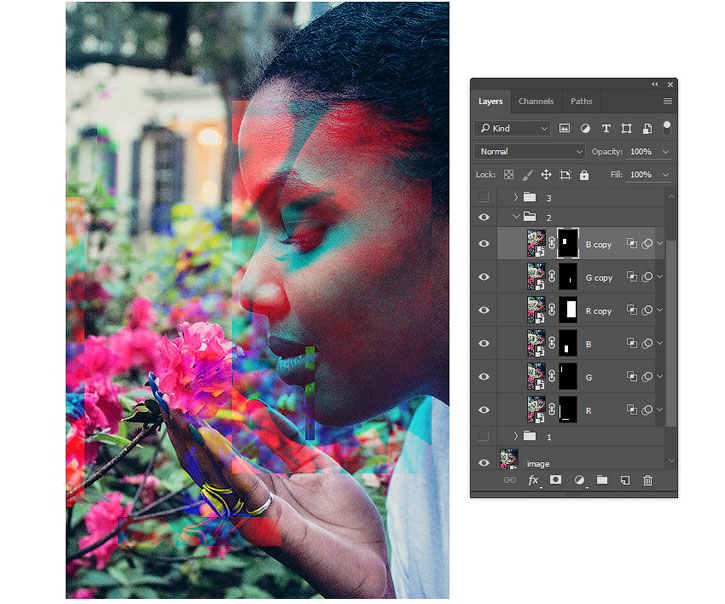Select the G copy layer name
Image resolution: width=725 pixels, height=604 pixels.
click(x=599, y=277)
